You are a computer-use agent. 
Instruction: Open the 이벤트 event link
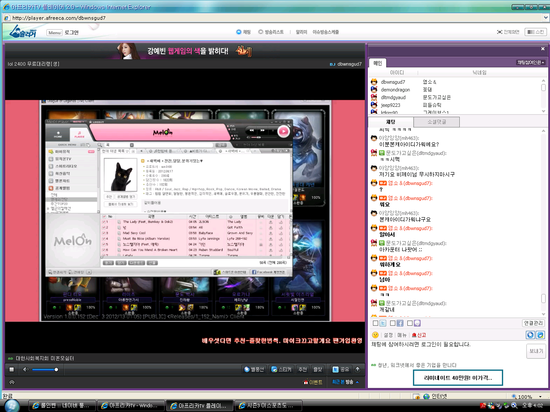point(313,382)
